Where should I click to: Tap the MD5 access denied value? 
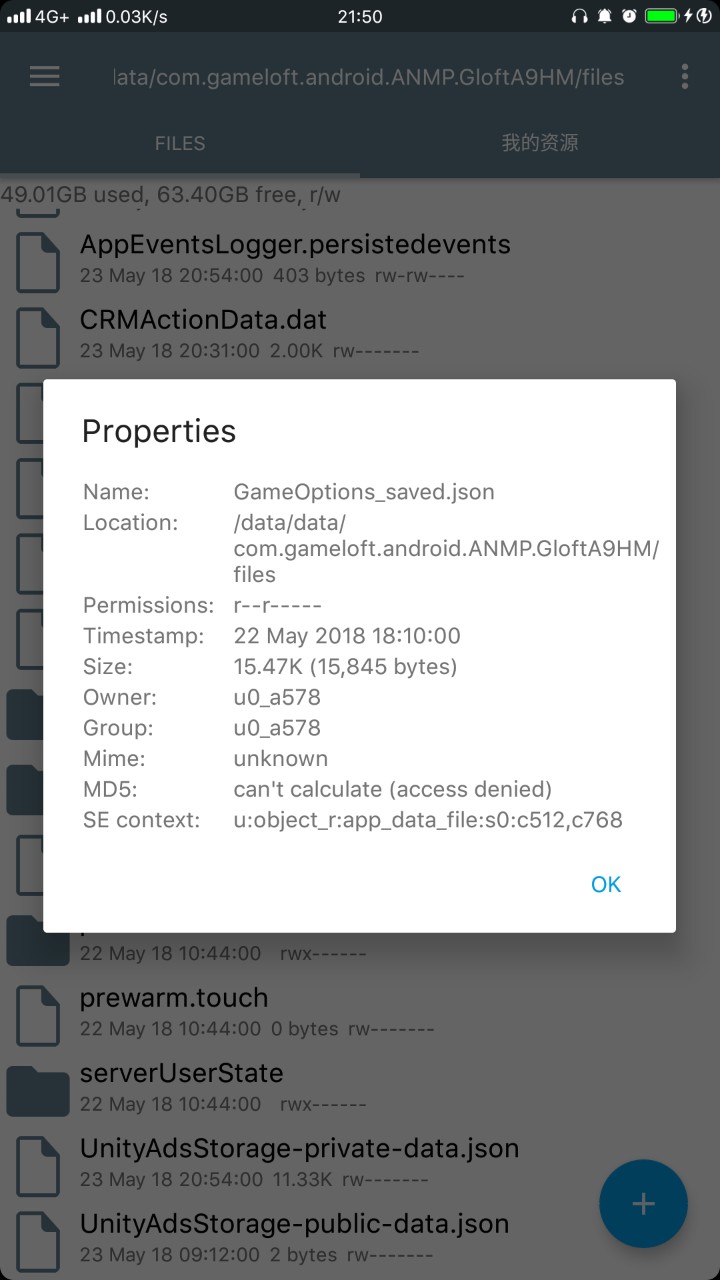pos(392,789)
